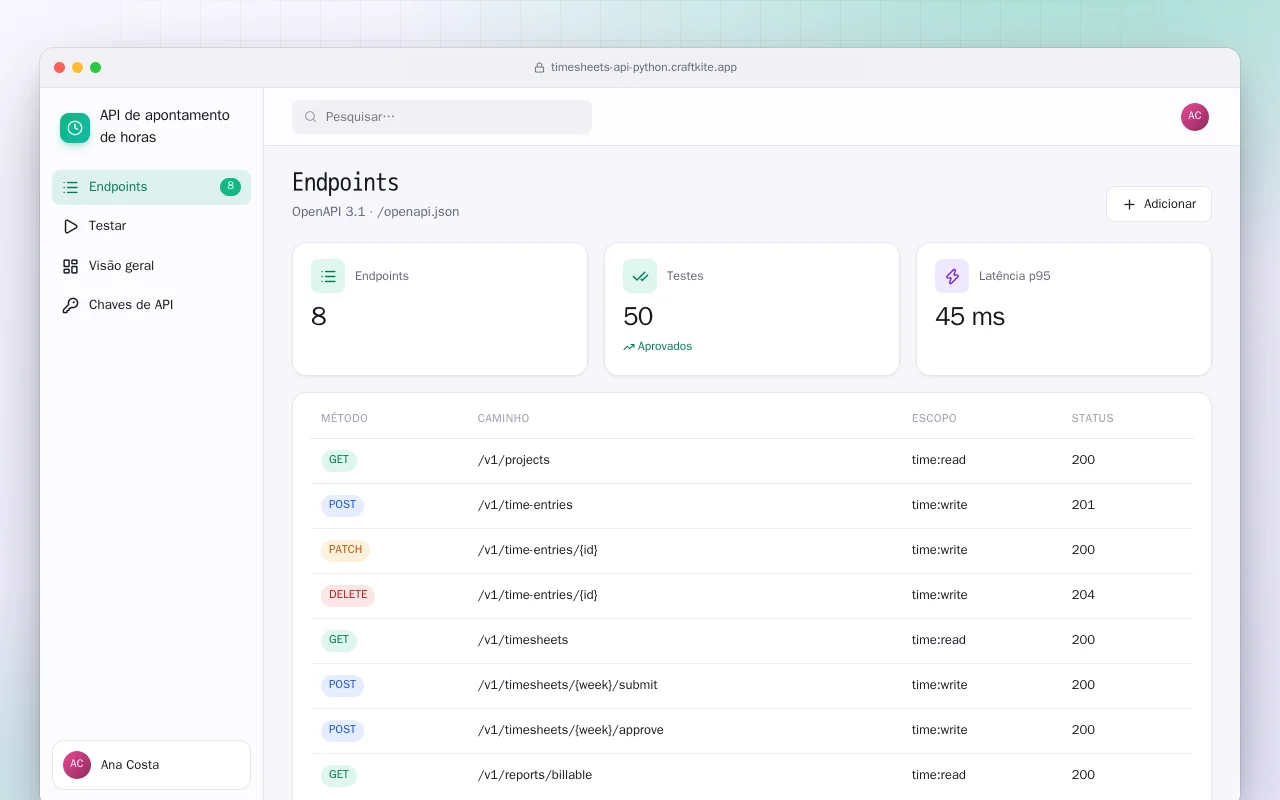Image resolution: width=1280 pixels, height=800 pixels.
Task: Click the 201 status value
Action: [x=1083, y=505]
